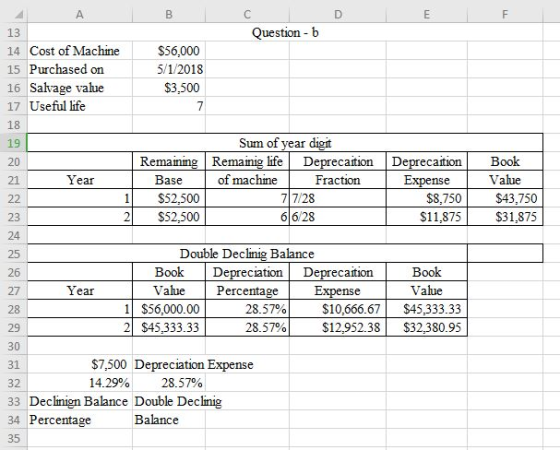Select row 35 header
560x450 pixels.
[x=14, y=438]
